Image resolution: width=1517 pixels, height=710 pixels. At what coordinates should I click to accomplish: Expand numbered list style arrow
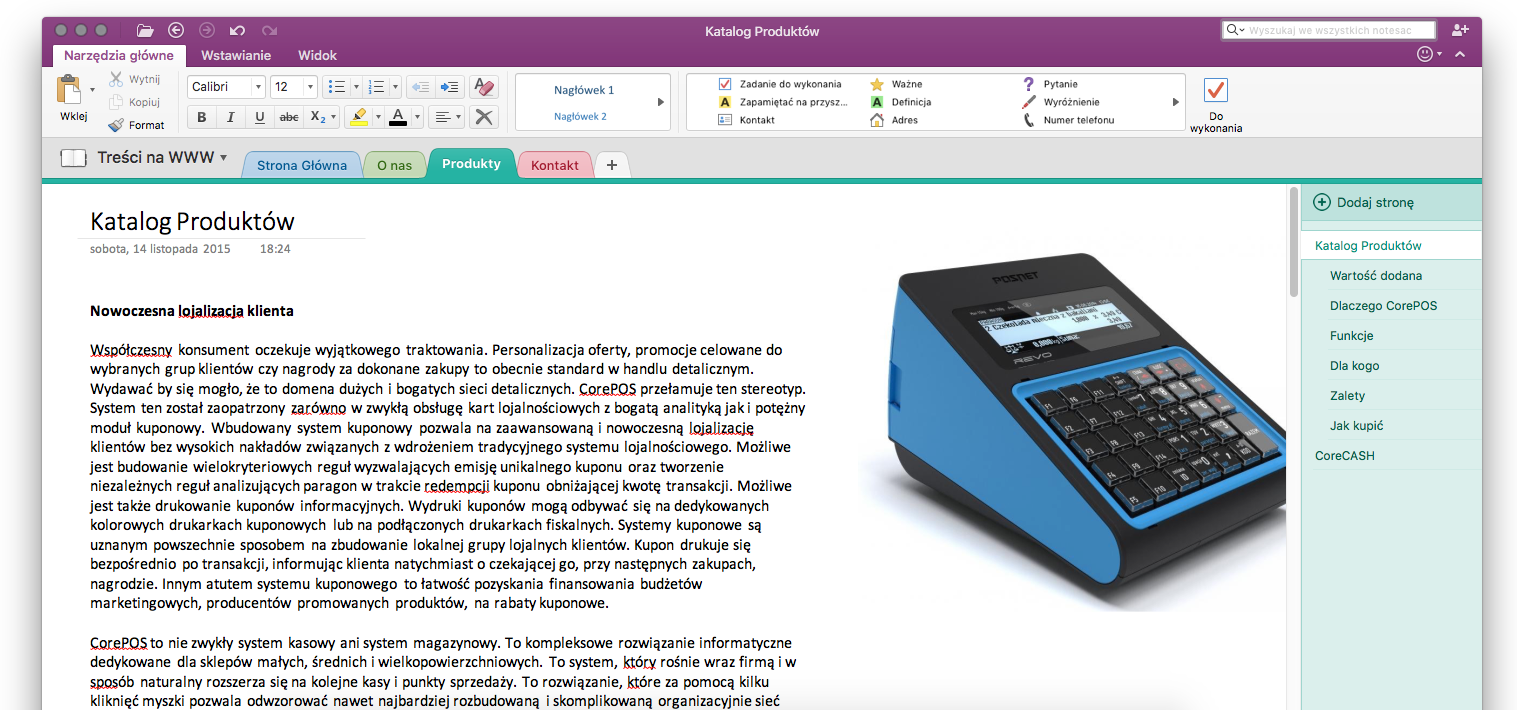[396, 87]
